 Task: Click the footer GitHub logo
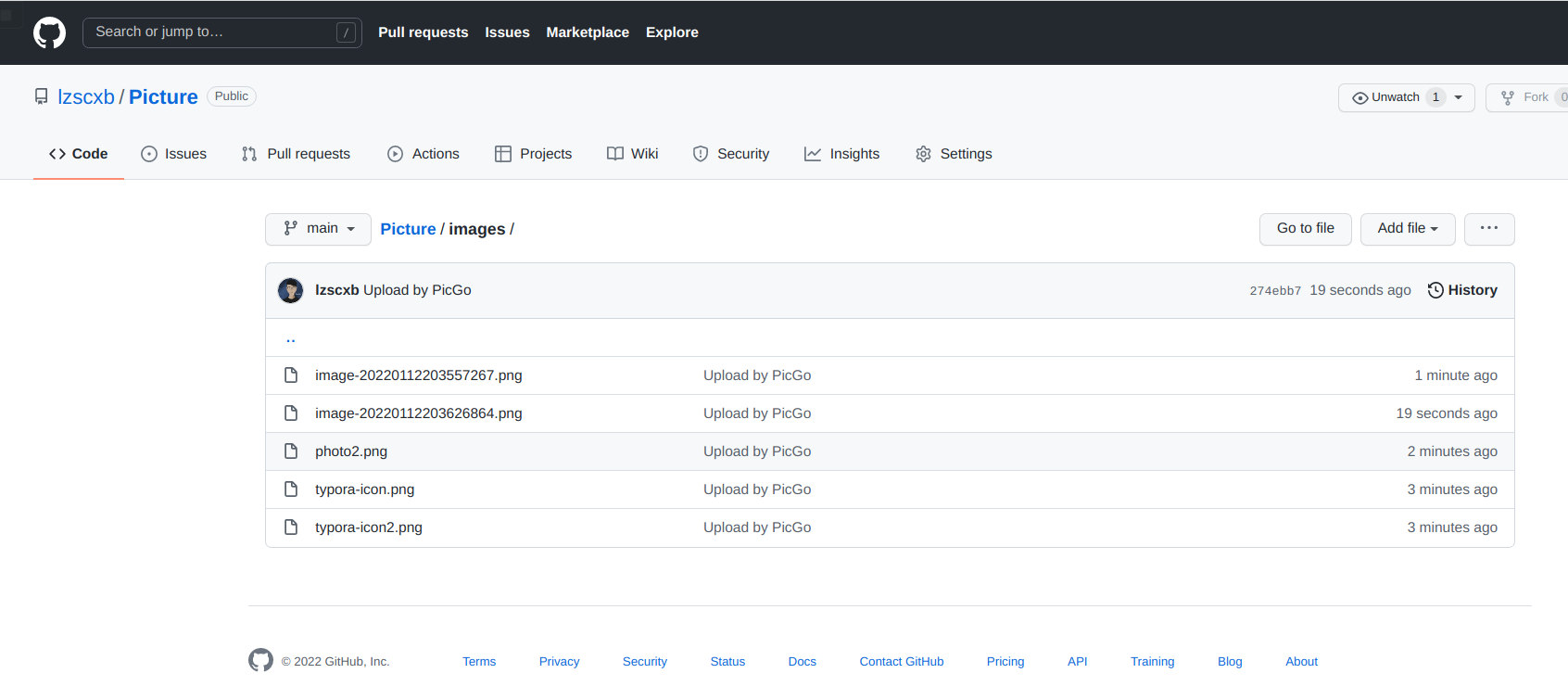[260, 660]
